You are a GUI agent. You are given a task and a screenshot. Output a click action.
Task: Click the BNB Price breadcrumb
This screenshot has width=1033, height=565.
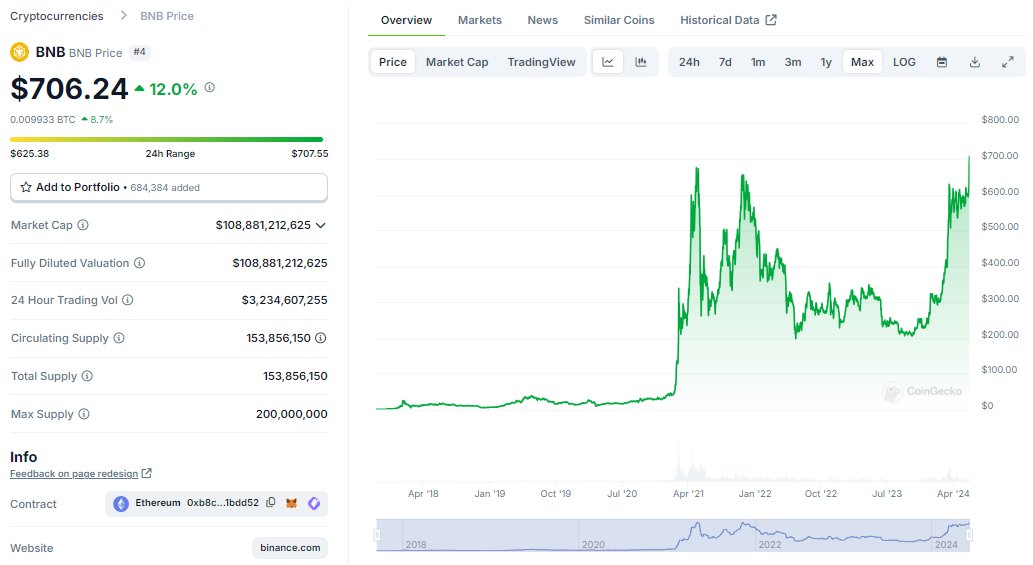coord(167,16)
